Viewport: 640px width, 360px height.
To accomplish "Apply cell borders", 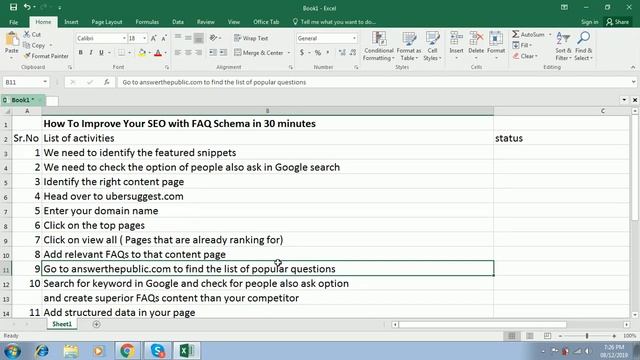I will 121,53.
